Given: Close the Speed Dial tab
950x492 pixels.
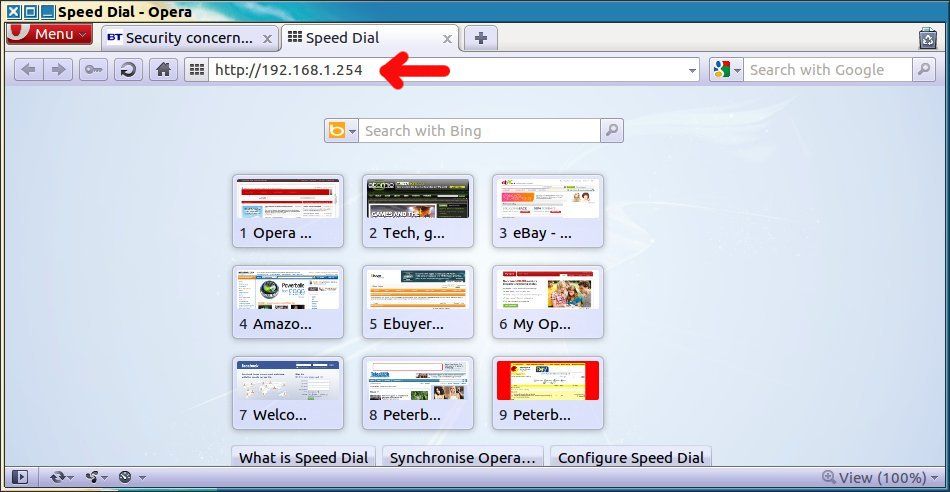Looking at the screenshot, I should [447, 39].
